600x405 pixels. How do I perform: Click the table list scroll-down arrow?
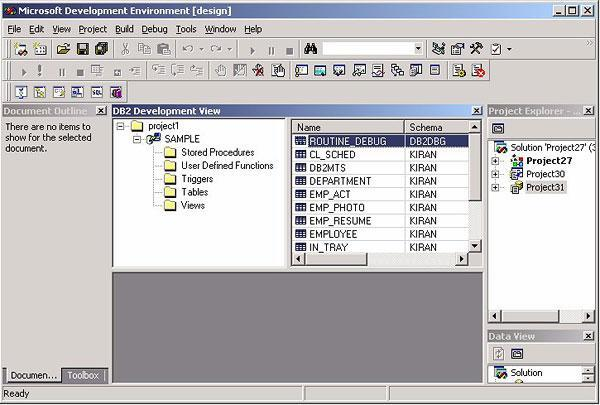pyautogui.click(x=474, y=245)
